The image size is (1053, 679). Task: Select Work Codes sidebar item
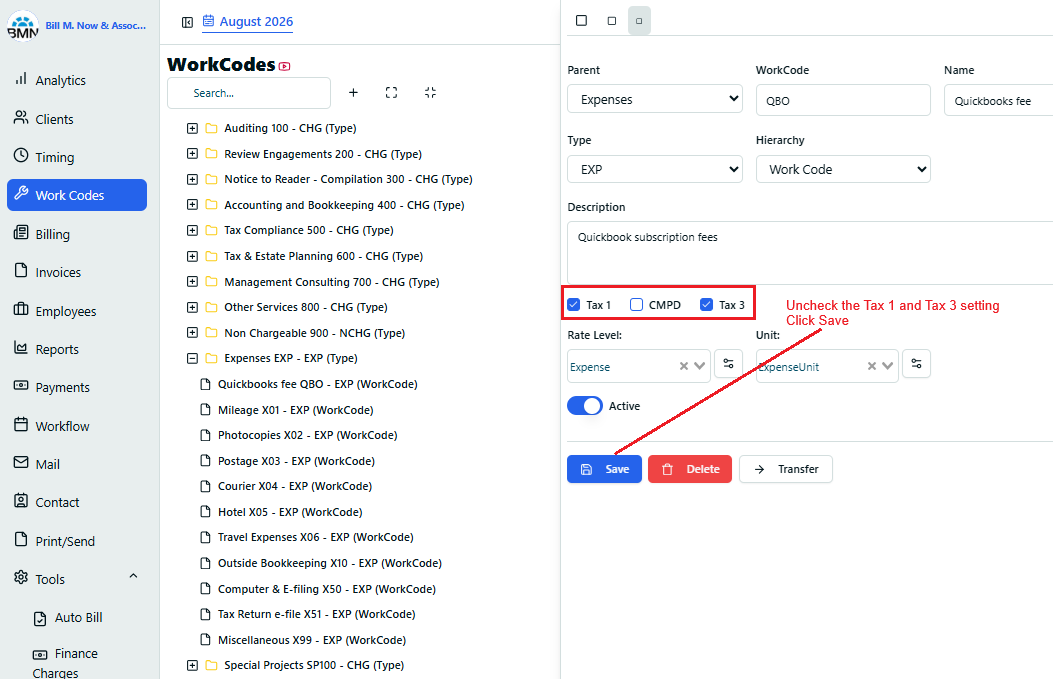[x=77, y=195]
